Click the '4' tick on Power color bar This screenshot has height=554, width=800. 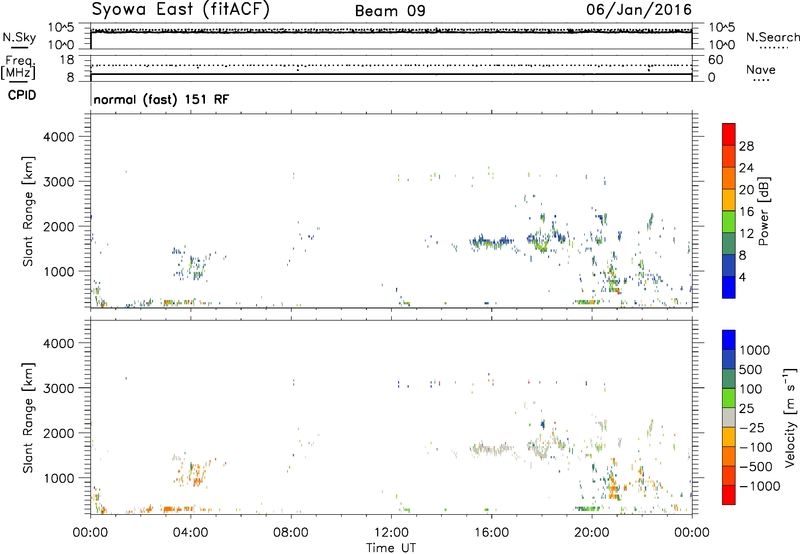tap(742, 277)
